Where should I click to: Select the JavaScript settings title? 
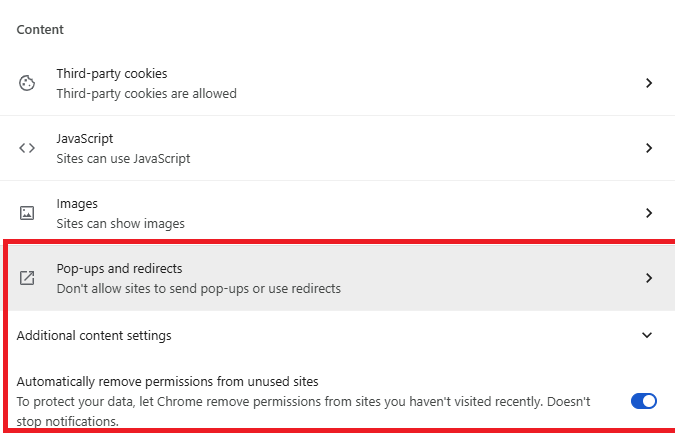[x=85, y=139]
